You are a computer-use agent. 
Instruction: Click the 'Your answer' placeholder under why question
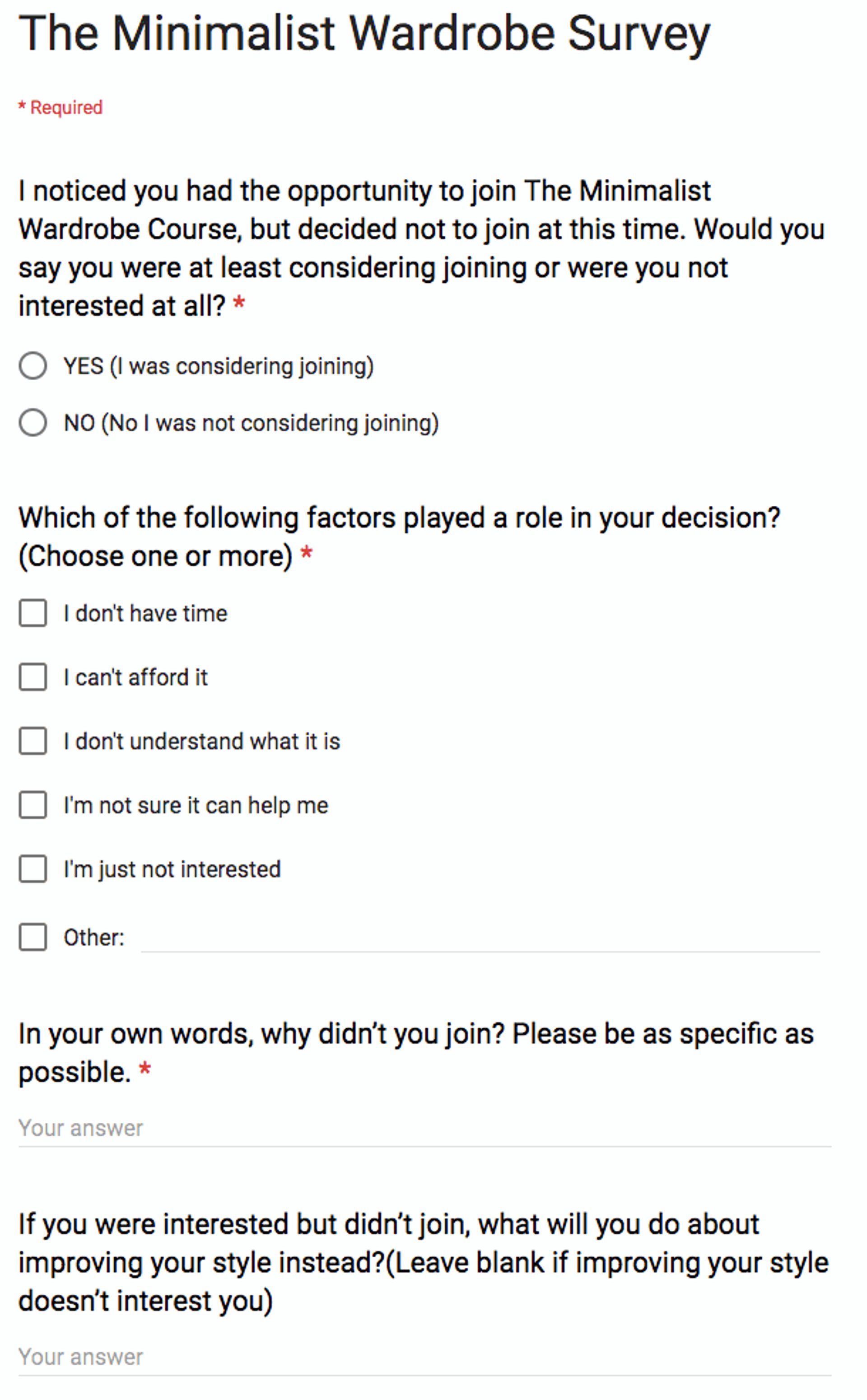click(80, 1127)
